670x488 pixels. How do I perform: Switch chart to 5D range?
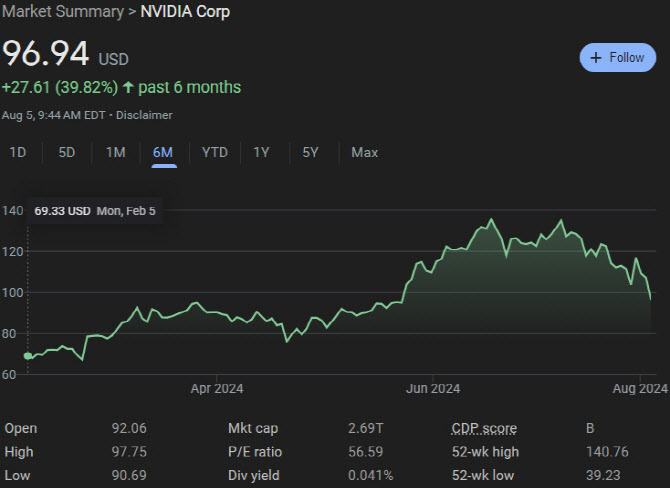click(67, 153)
